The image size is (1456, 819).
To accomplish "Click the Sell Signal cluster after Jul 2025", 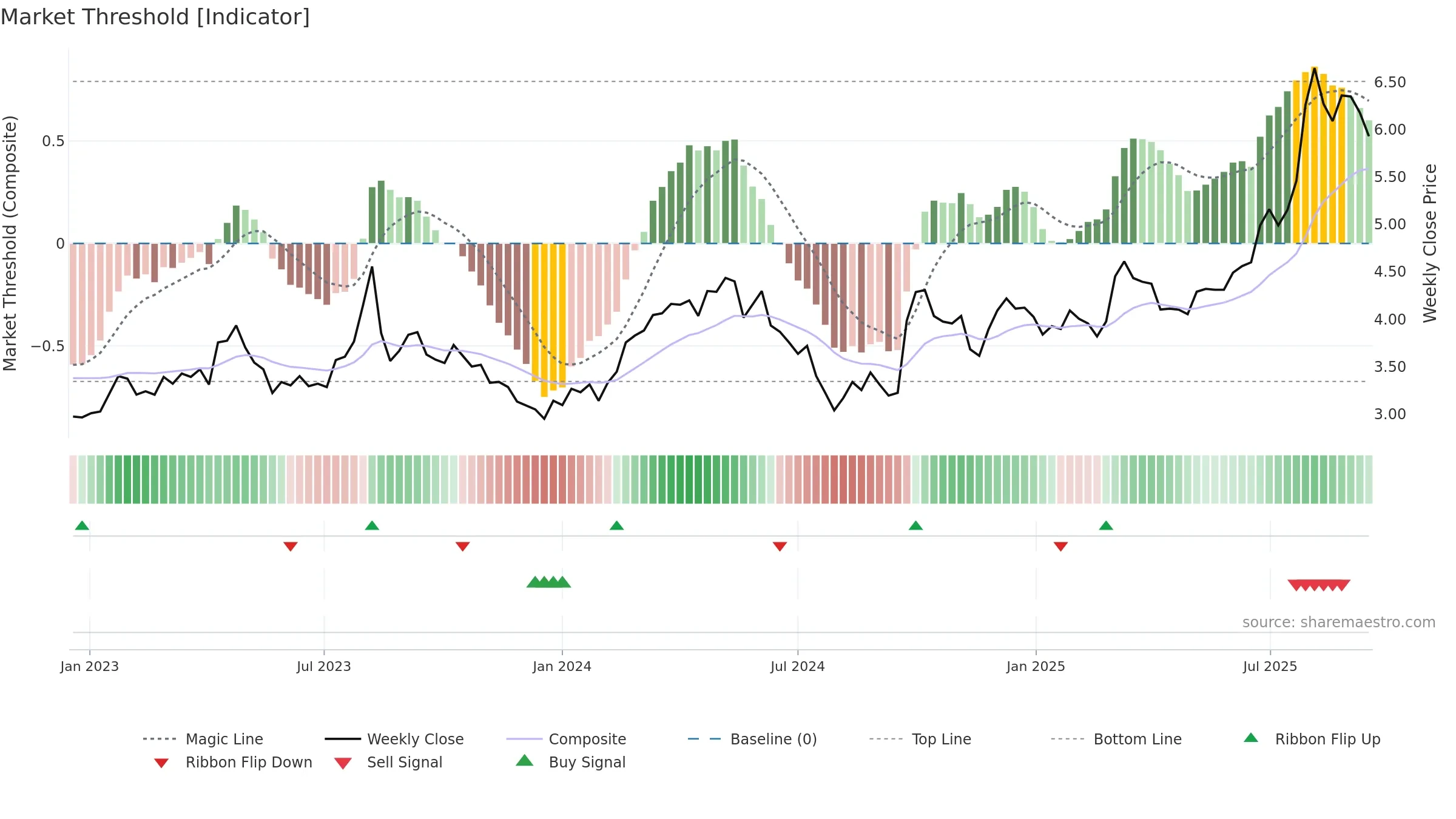I will point(1319,585).
